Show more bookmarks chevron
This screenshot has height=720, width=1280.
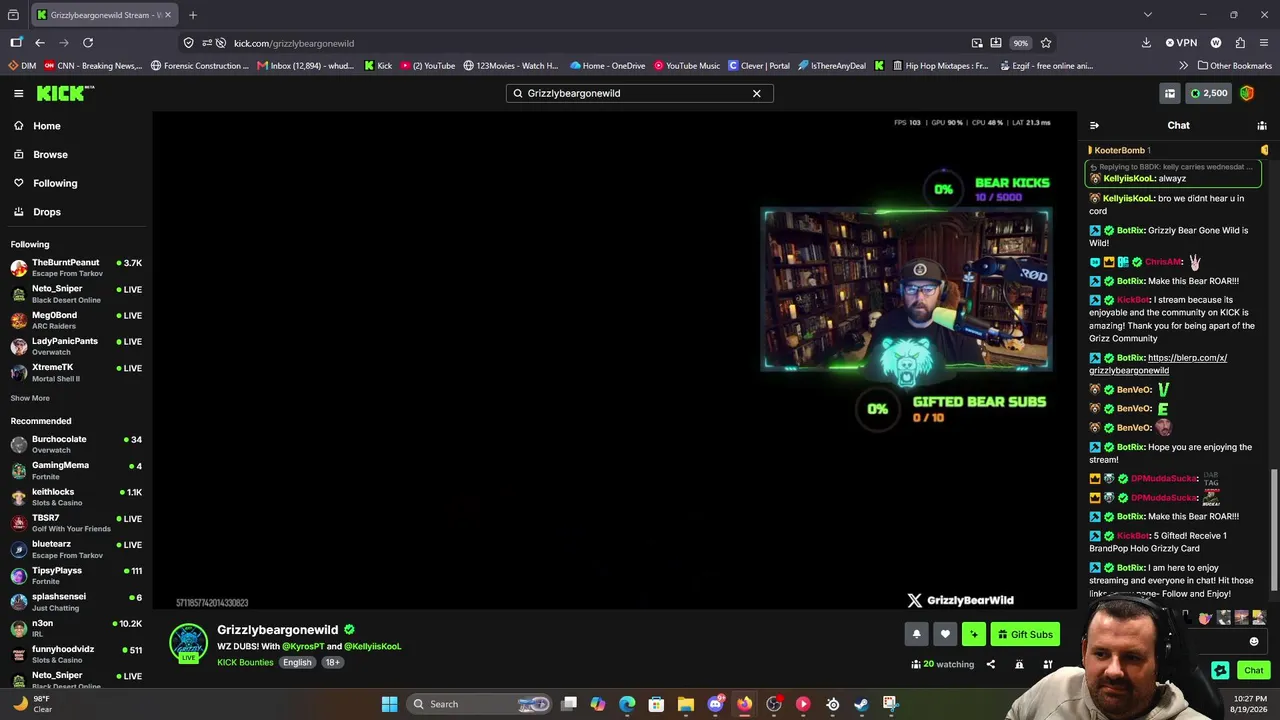[x=1184, y=66]
